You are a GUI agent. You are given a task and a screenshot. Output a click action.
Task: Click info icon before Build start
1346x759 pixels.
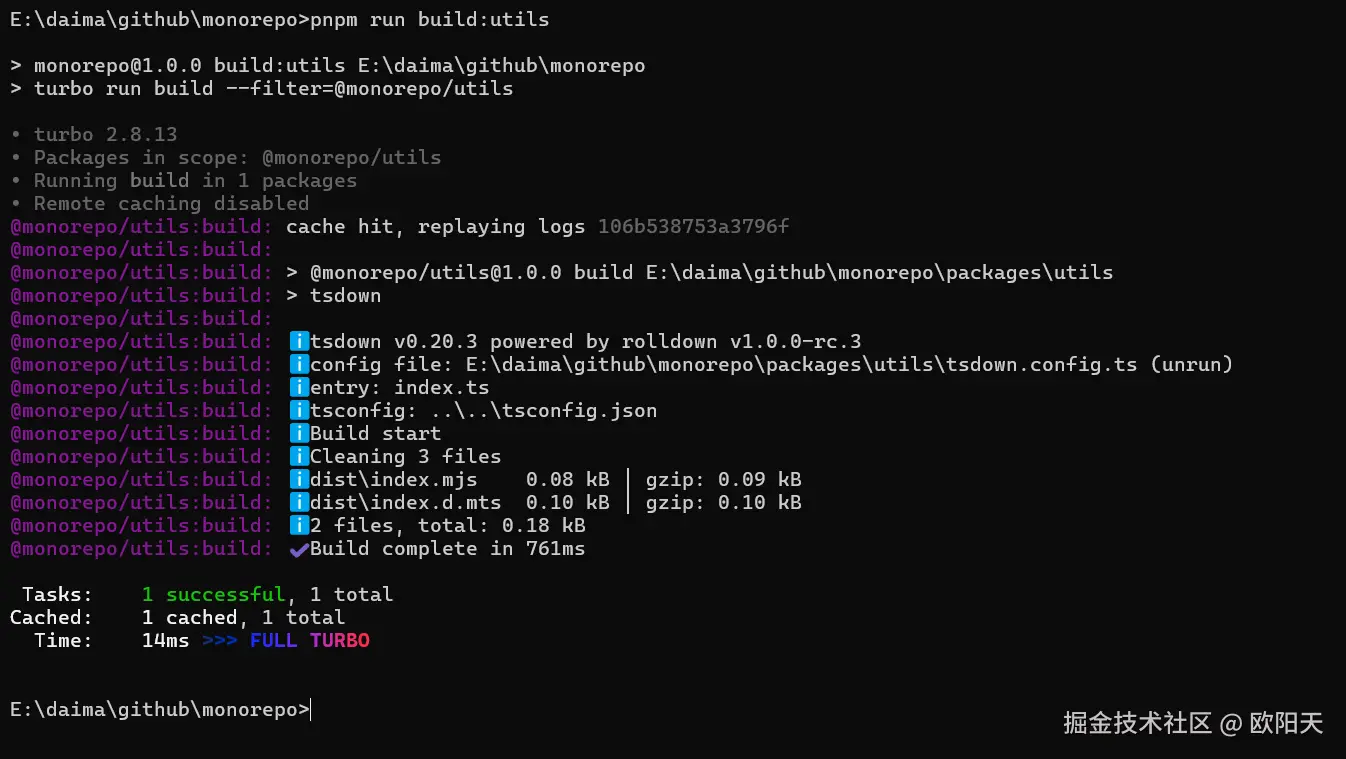298,434
